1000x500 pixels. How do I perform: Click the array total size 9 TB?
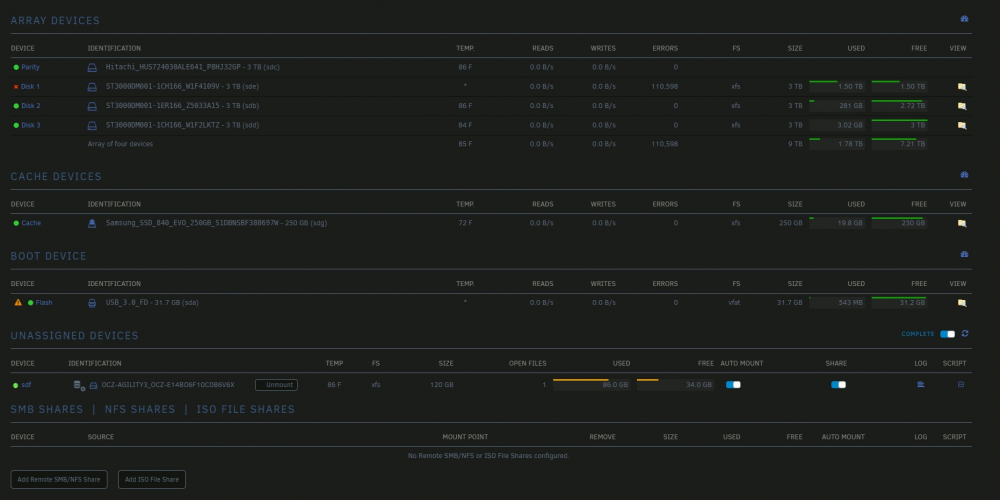coord(795,144)
